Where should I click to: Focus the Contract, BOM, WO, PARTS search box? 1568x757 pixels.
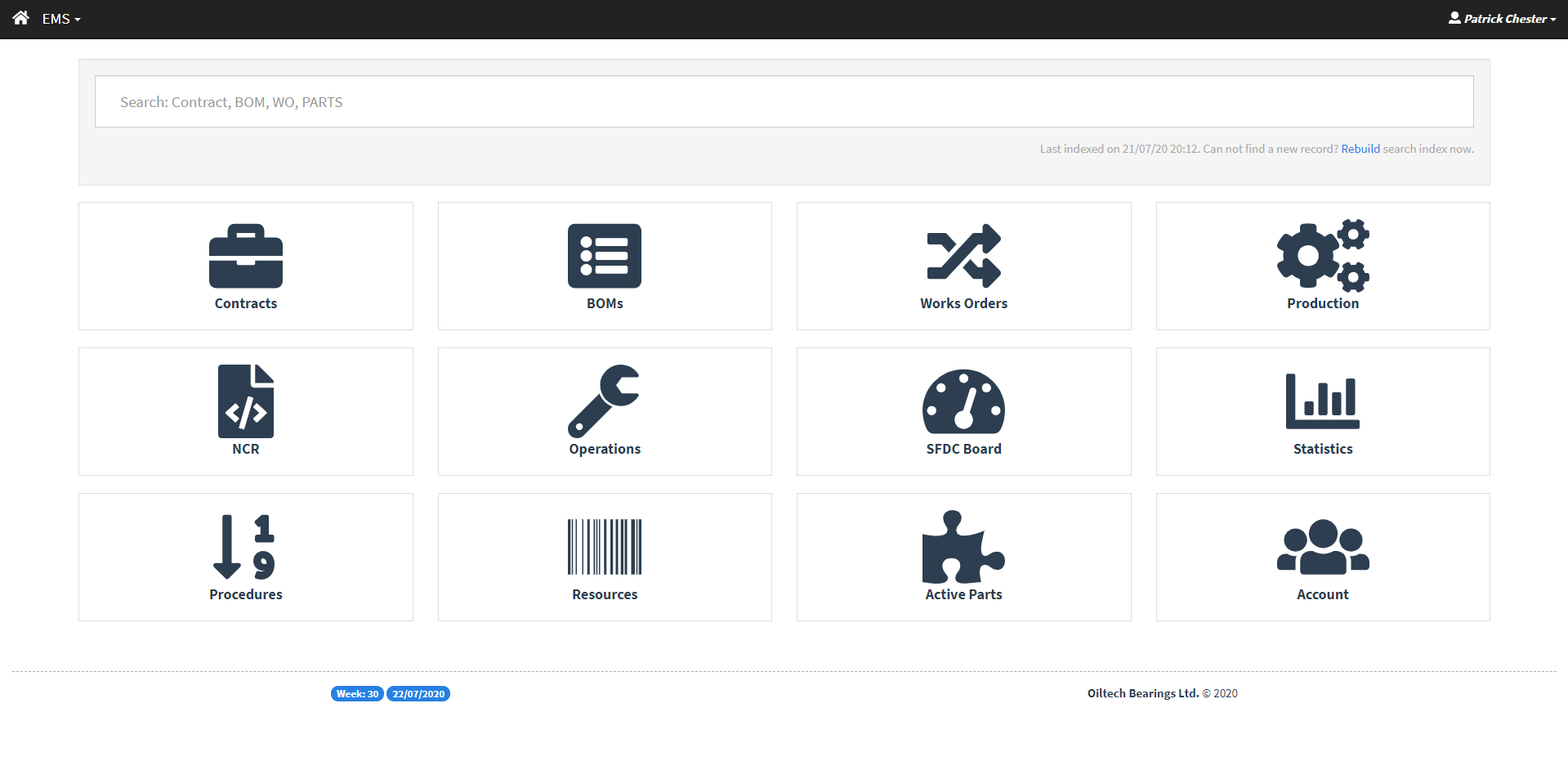(x=784, y=102)
